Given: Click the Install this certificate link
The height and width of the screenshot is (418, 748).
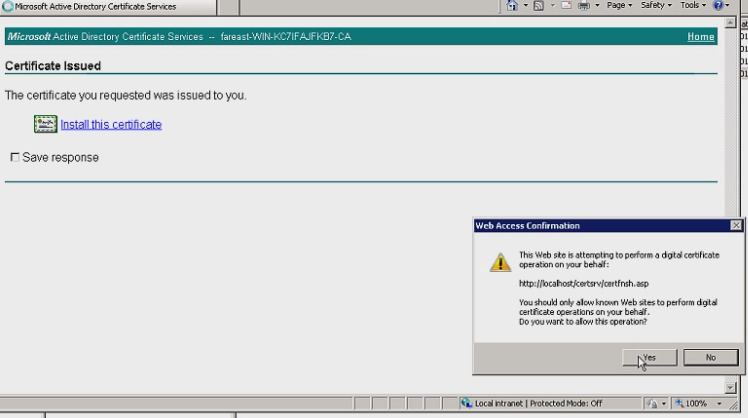Looking at the screenshot, I should coord(111,125).
